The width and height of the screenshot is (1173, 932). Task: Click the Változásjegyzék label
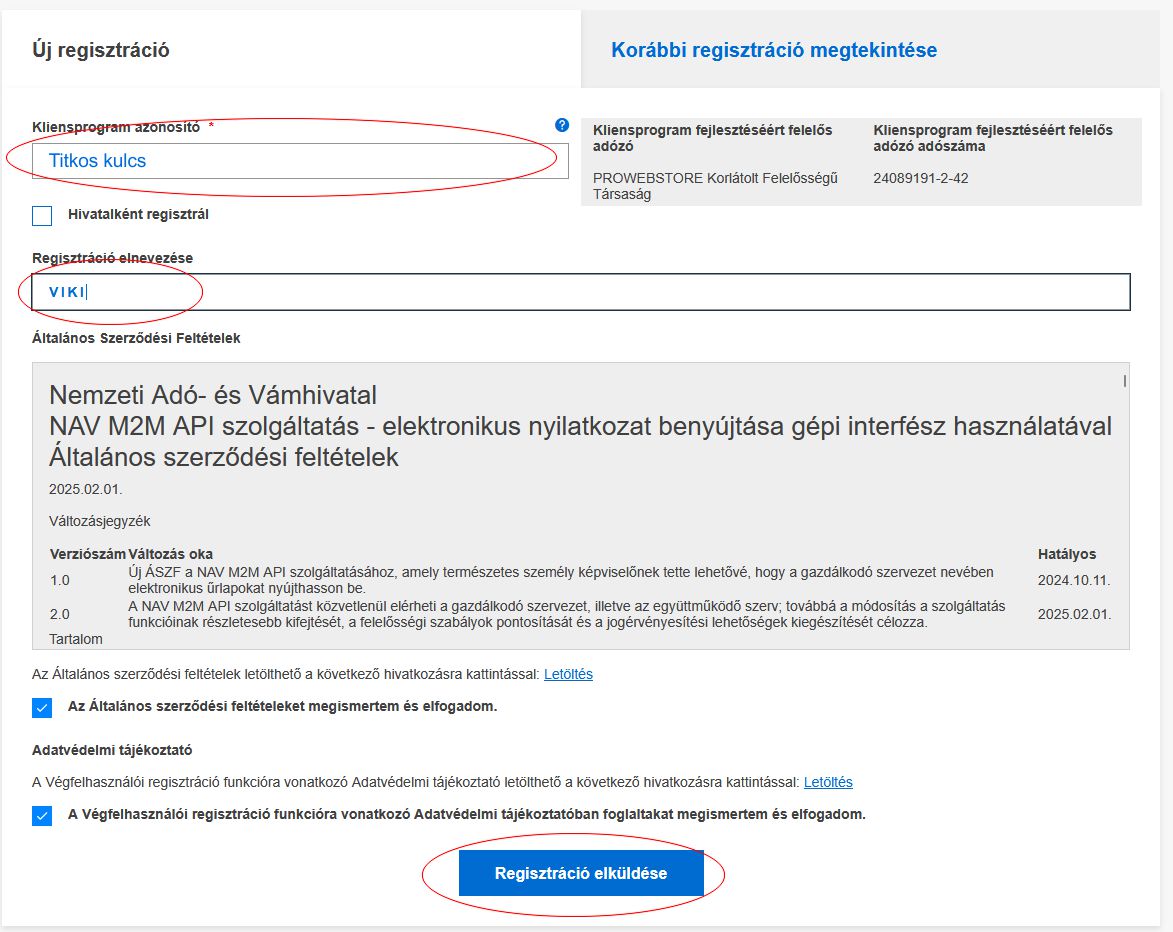tap(100, 521)
